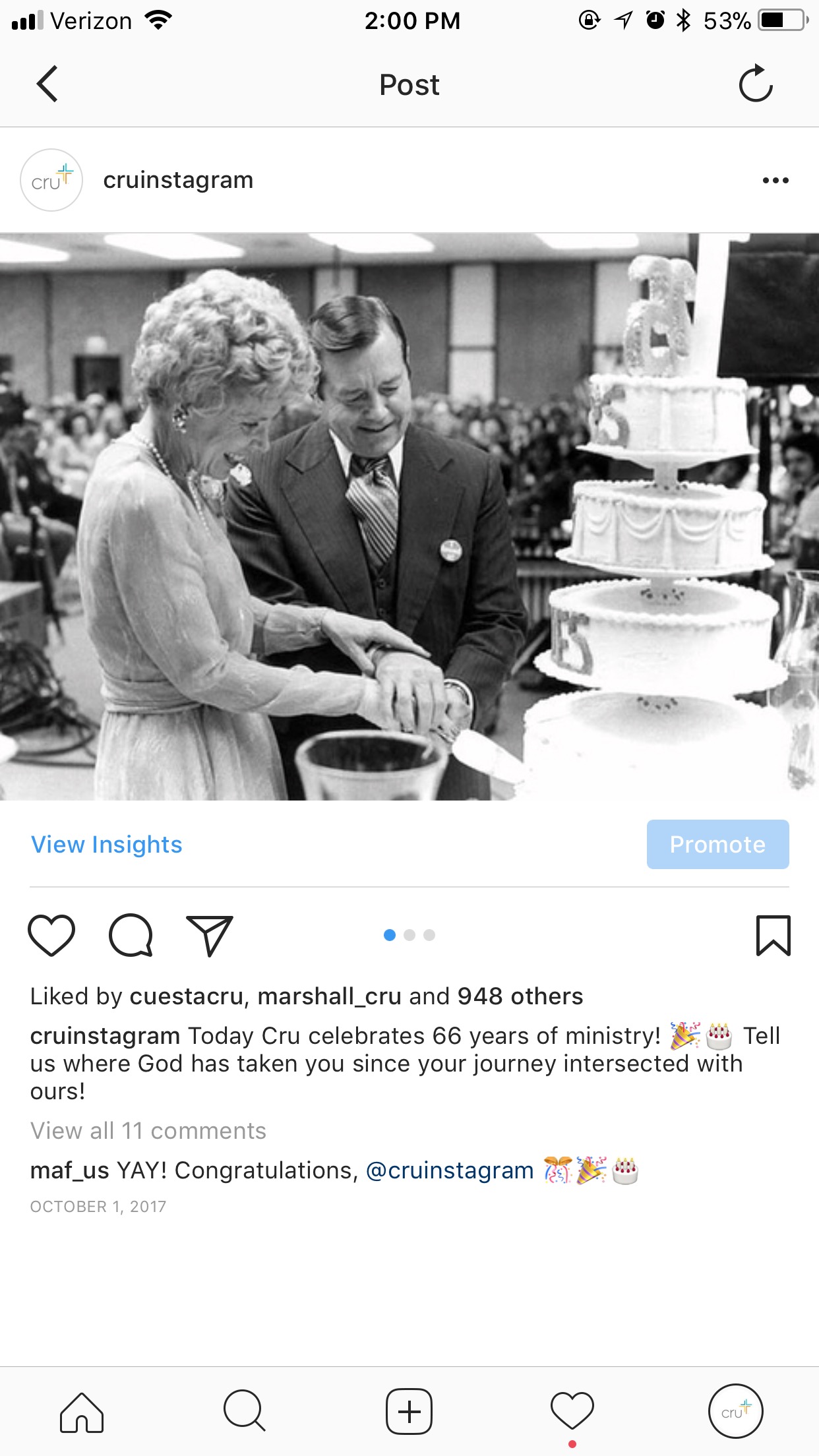
Task: Open the Cru profile tab in the bottom bar
Action: click(736, 1412)
